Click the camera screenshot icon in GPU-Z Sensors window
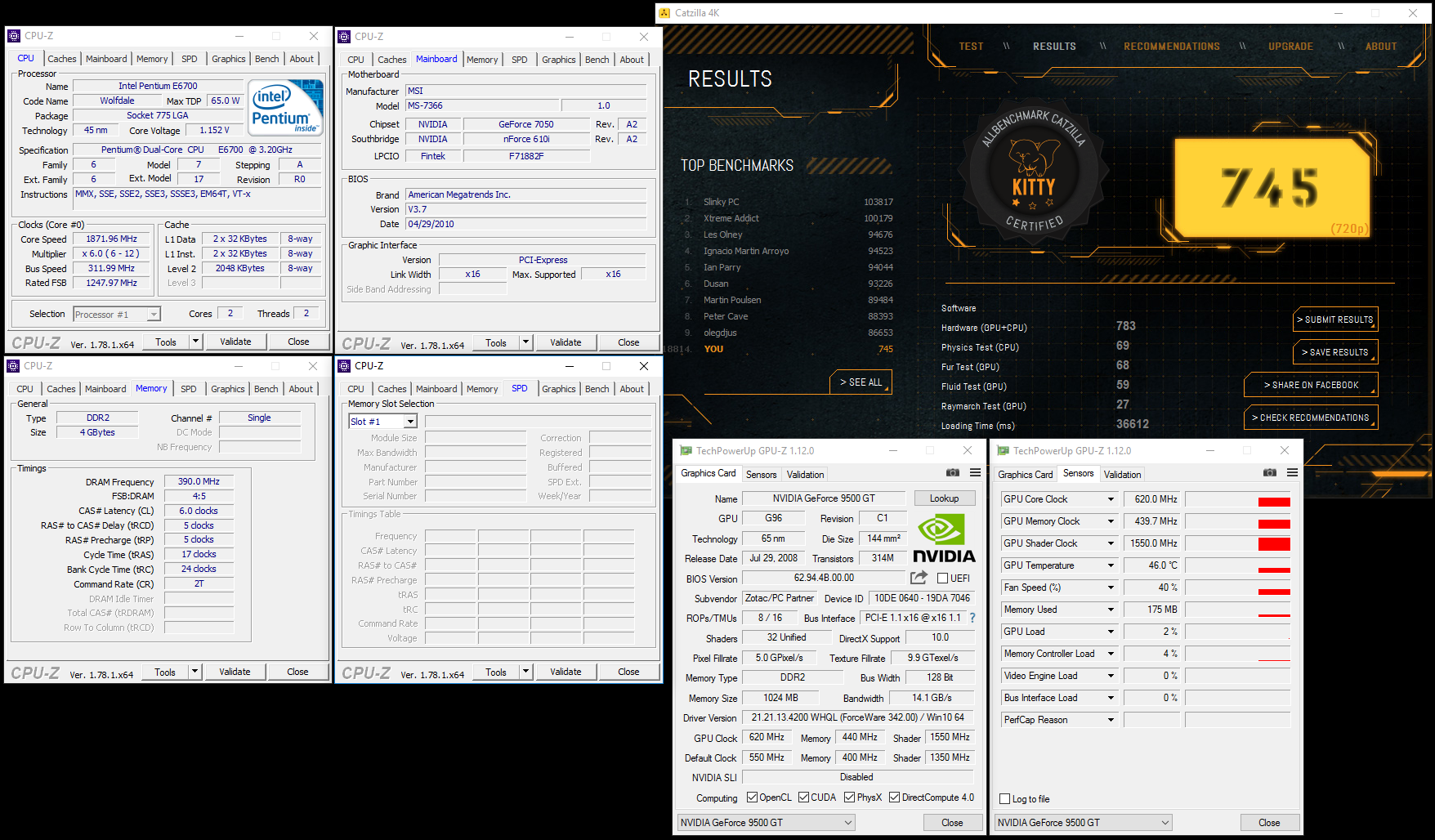 (x=1270, y=473)
